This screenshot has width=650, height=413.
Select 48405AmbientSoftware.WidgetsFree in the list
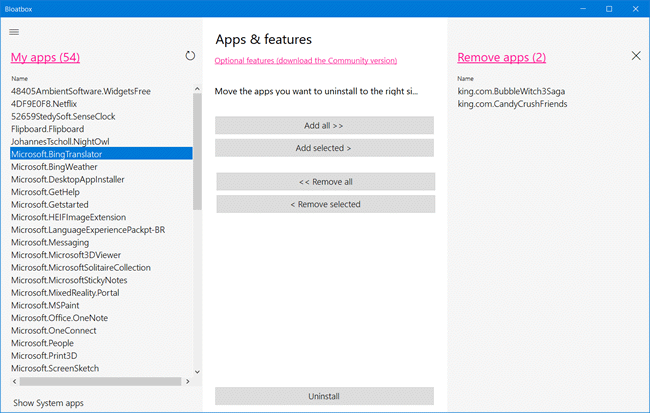pyautogui.click(x=101, y=91)
